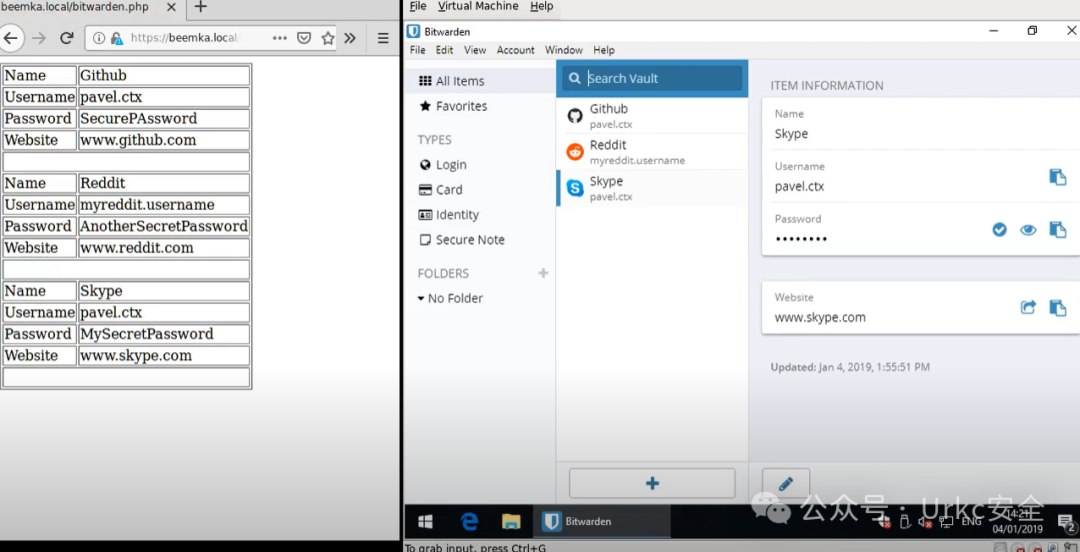
Task: Filter vault by Identity type
Action: click(x=448, y=215)
